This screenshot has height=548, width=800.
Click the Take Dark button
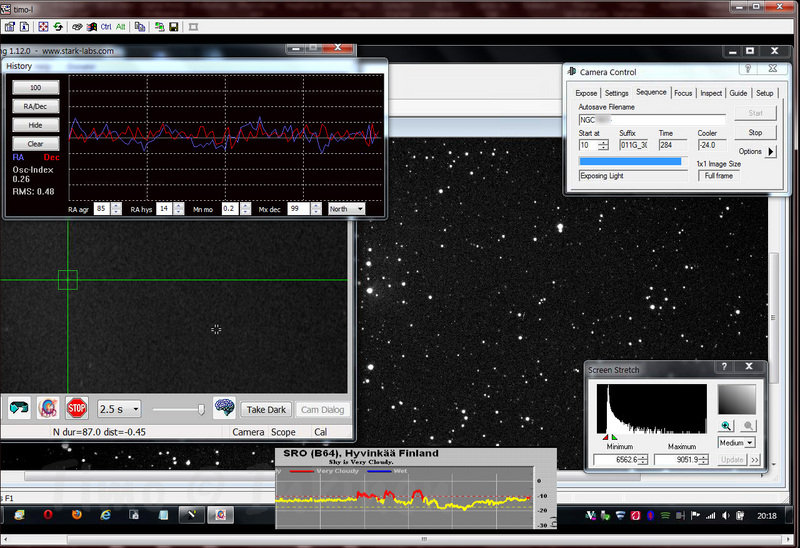[x=266, y=409]
